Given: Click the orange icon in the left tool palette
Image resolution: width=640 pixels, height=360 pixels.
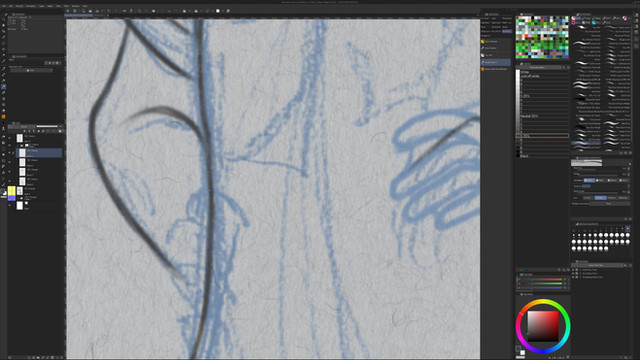Looking at the screenshot, I should (x=4, y=117).
